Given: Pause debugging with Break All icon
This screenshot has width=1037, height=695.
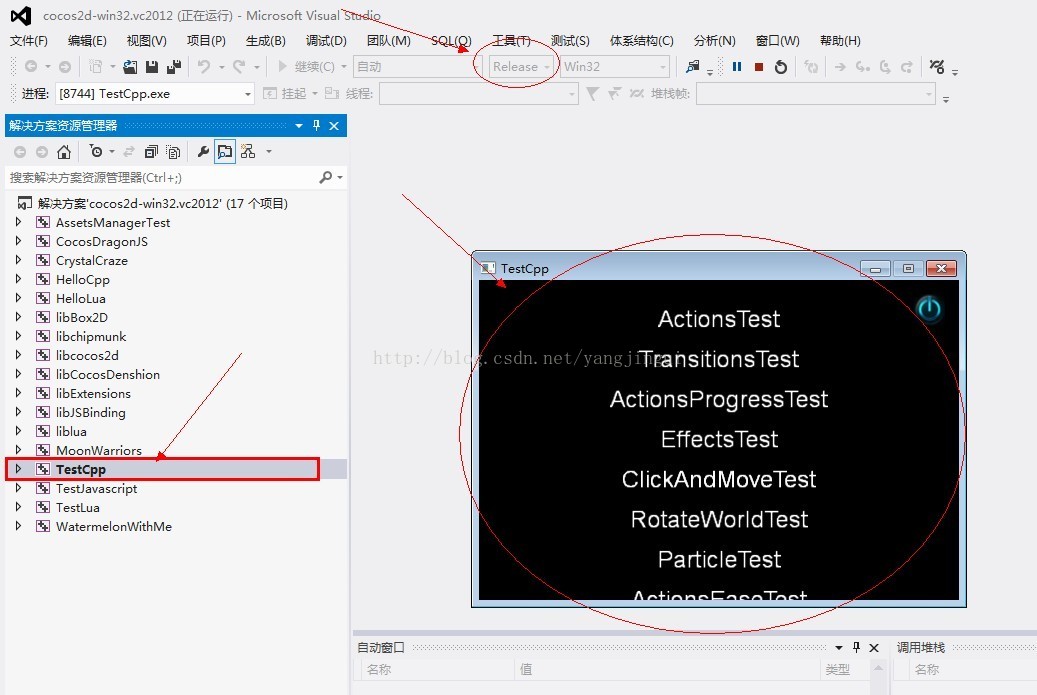Looking at the screenshot, I should 737,67.
